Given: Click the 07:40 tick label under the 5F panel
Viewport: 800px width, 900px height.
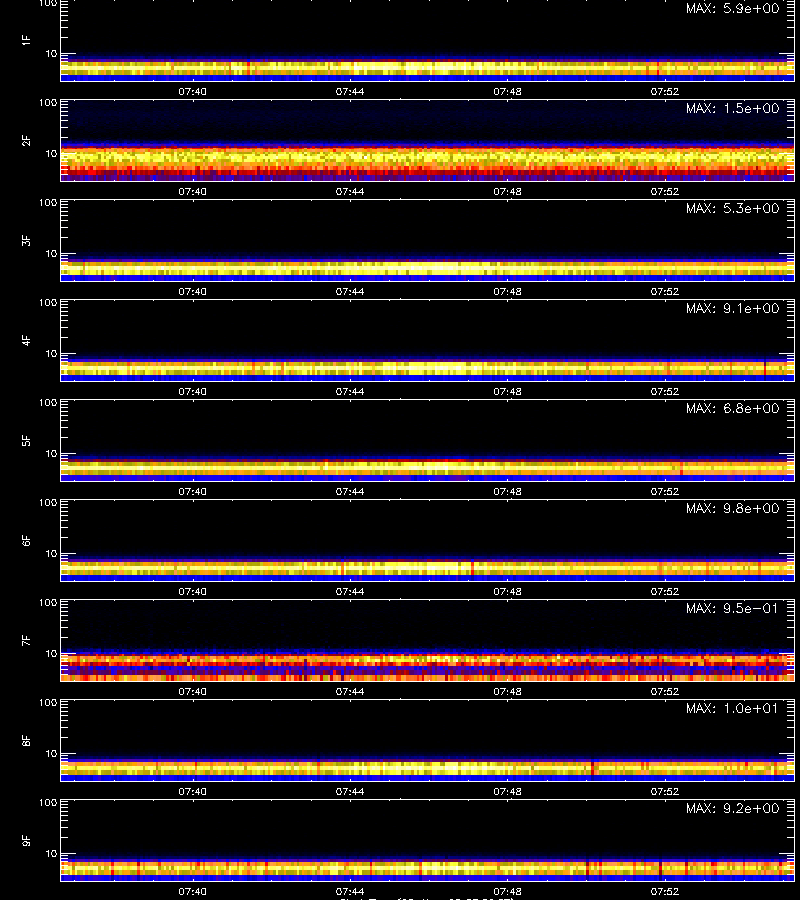Looking at the screenshot, I should coord(192,491).
